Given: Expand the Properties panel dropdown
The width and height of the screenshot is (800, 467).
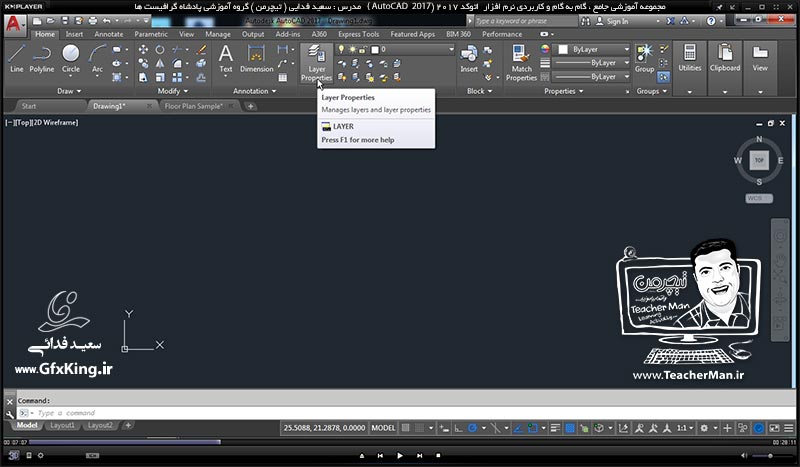Looking at the screenshot, I should click(x=563, y=91).
